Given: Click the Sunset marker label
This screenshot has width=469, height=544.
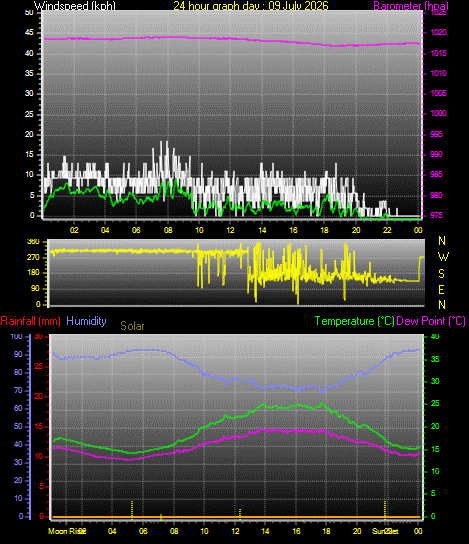Looking at the screenshot, I should [x=385, y=531].
